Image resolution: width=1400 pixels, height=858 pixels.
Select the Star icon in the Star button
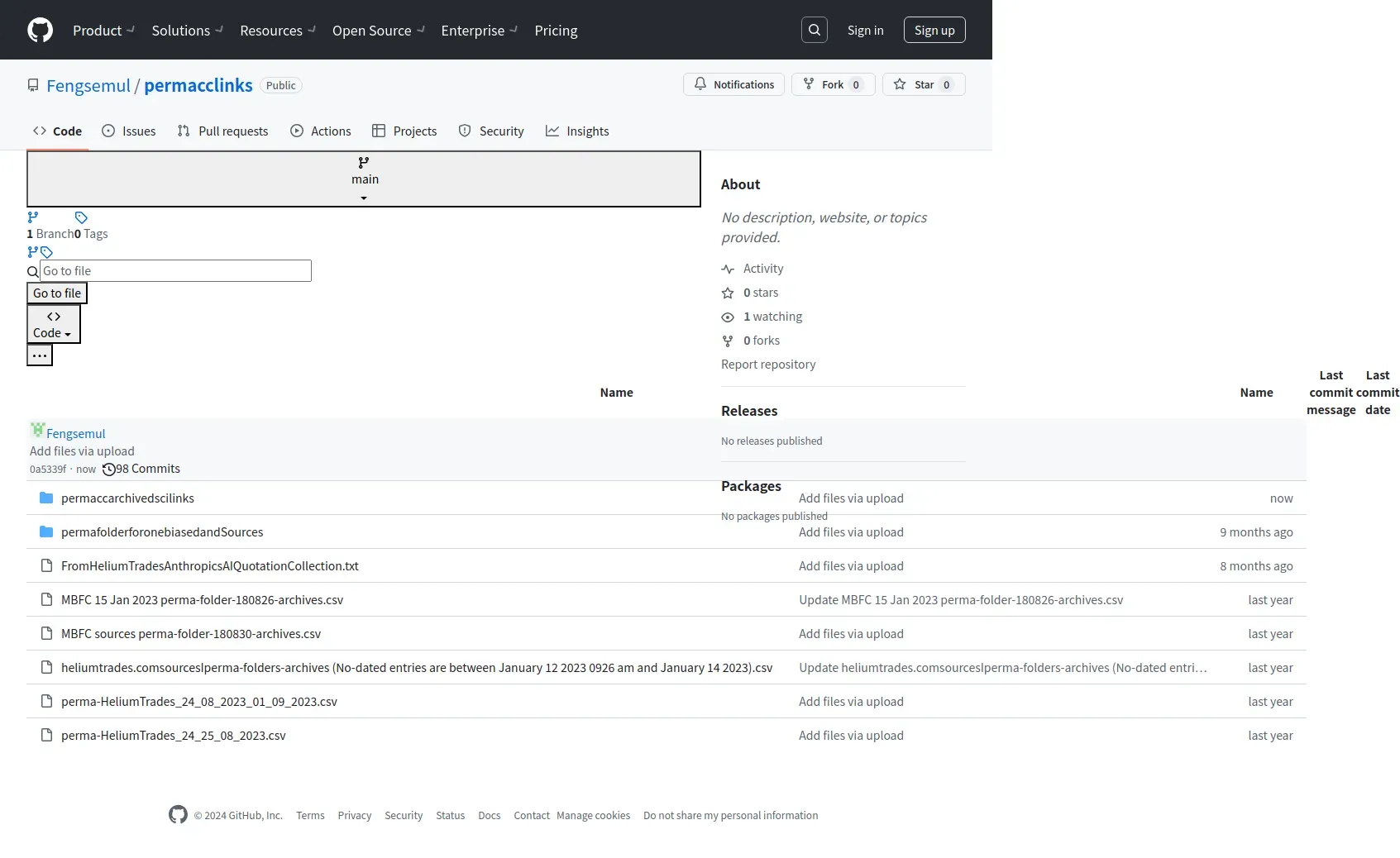click(900, 84)
